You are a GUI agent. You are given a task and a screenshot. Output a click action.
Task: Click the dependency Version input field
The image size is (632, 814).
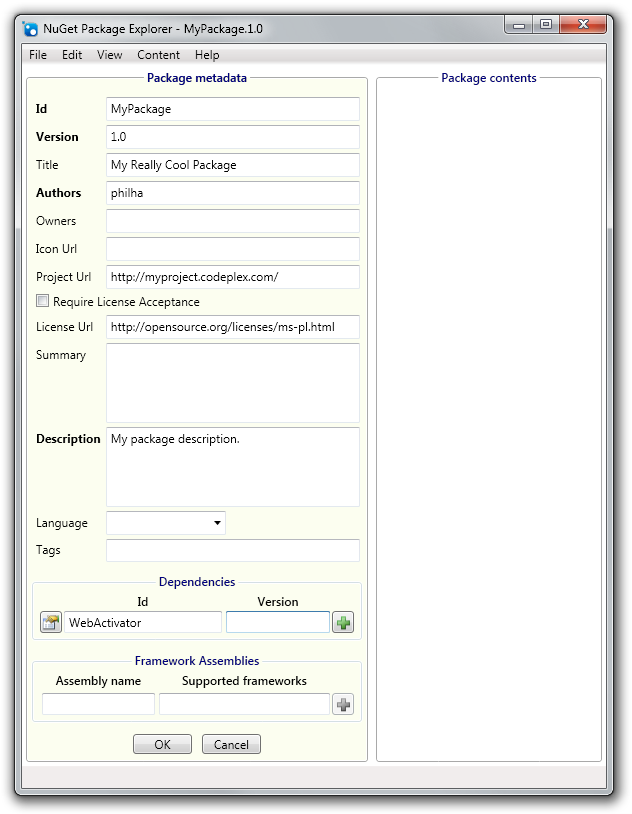(278, 622)
